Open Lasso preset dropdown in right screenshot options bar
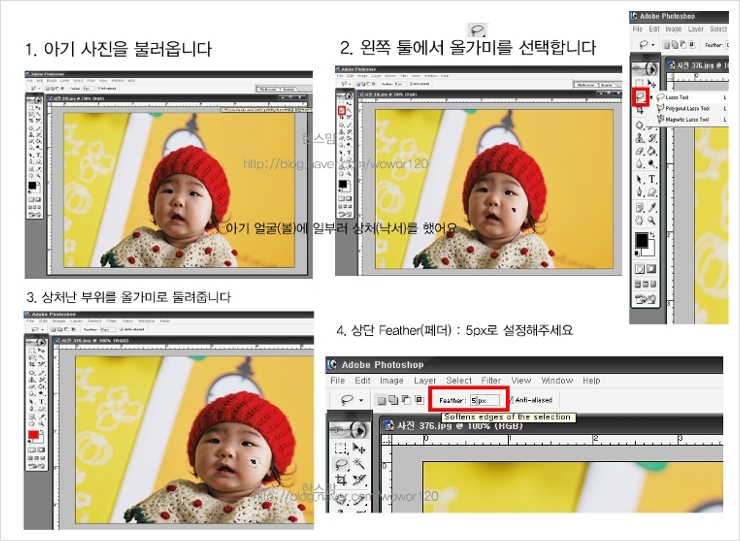Screen dimensions: 740x541 click(x=653, y=45)
